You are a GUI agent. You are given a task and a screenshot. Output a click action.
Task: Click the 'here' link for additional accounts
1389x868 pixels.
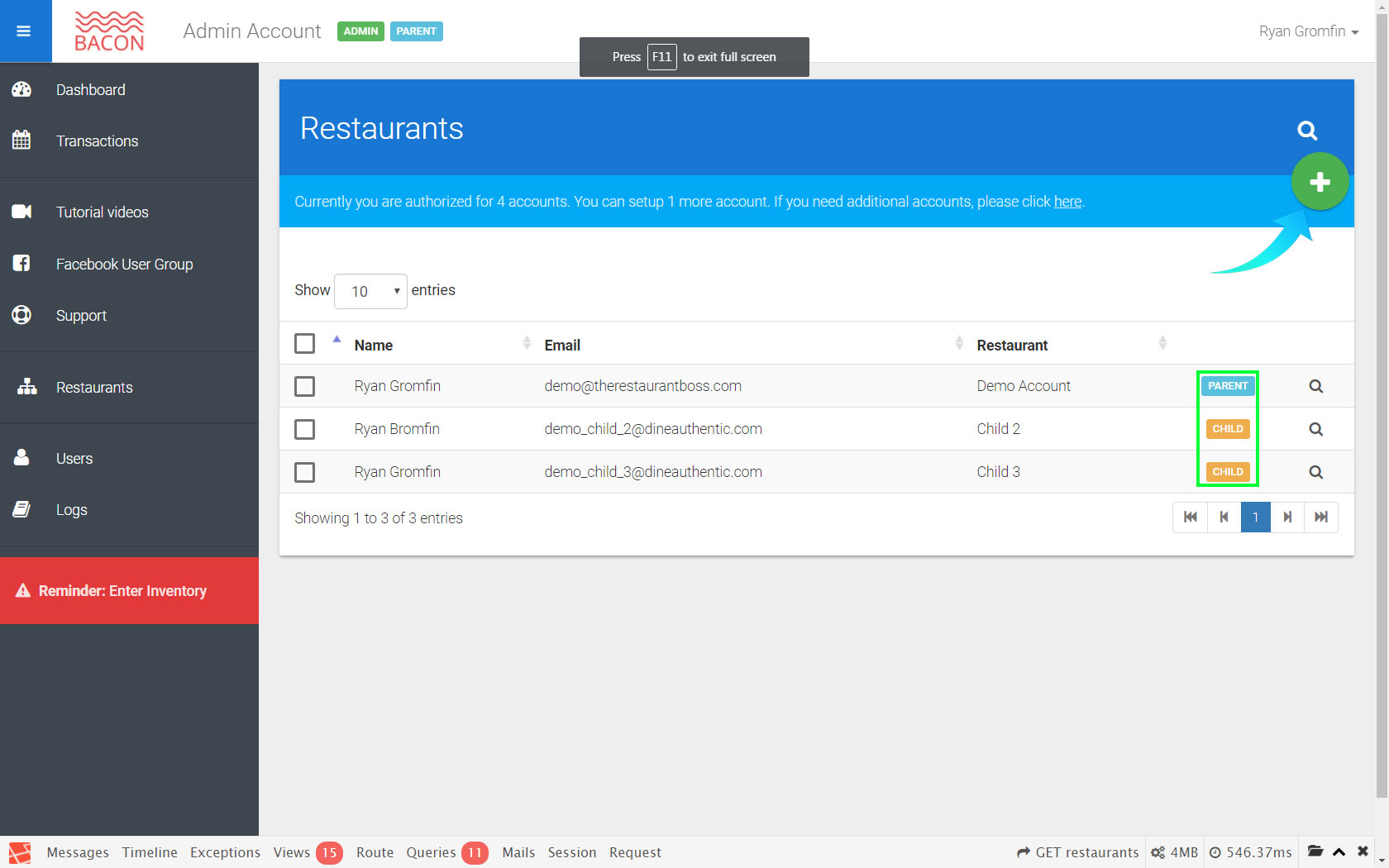click(1067, 202)
